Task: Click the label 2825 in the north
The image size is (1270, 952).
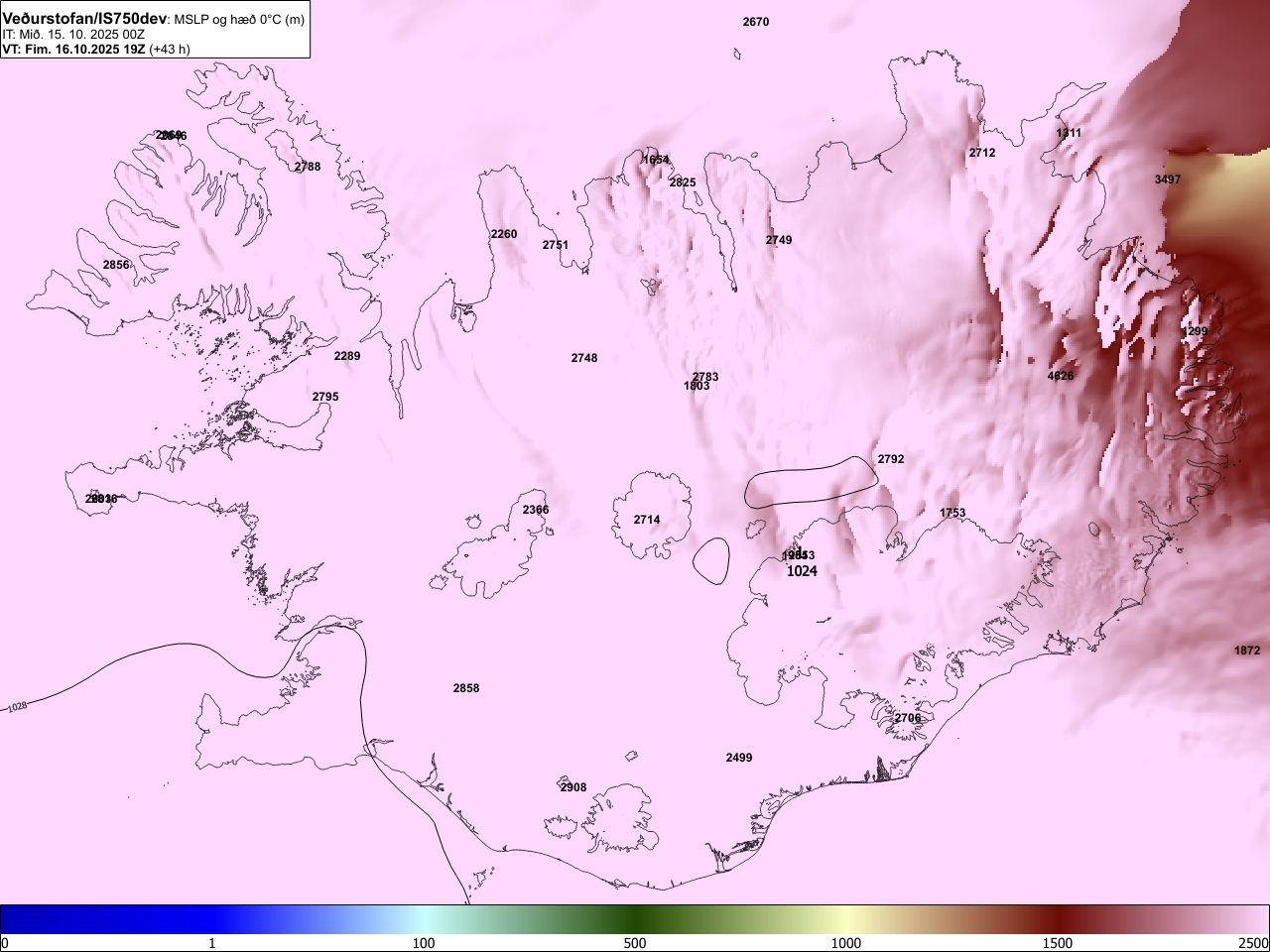Action: coord(683,182)
